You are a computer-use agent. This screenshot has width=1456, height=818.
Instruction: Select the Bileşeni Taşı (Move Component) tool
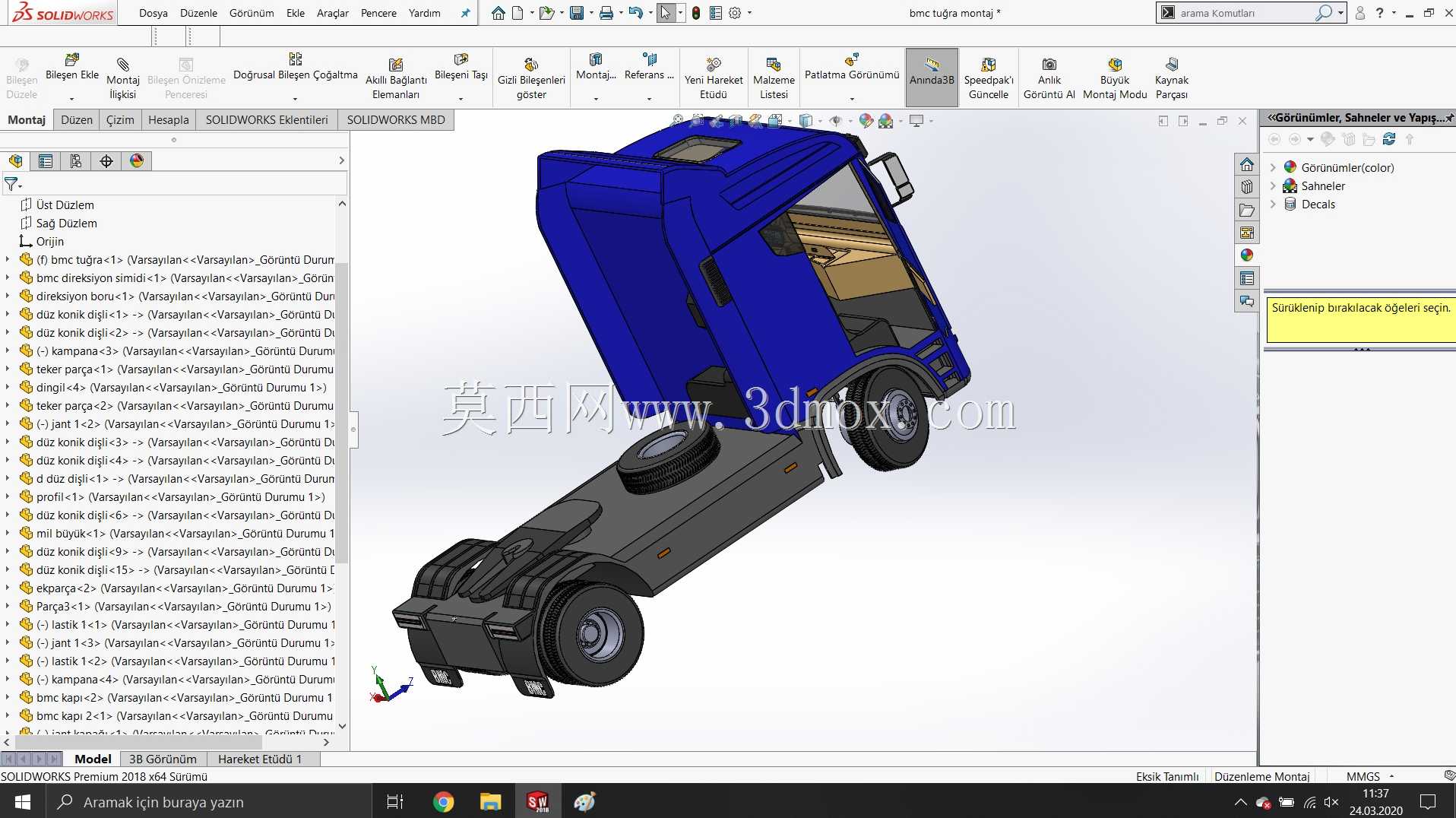[461, 67]
